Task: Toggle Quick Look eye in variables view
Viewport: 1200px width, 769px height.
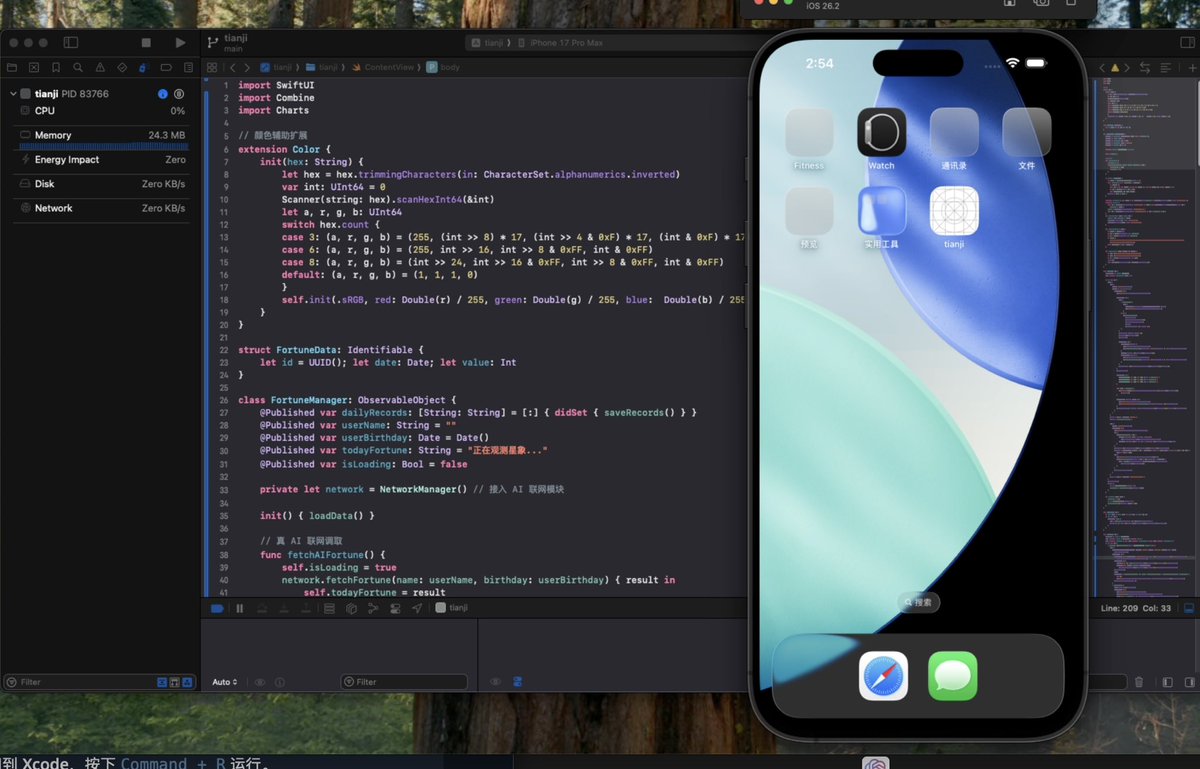Action: 260,682
